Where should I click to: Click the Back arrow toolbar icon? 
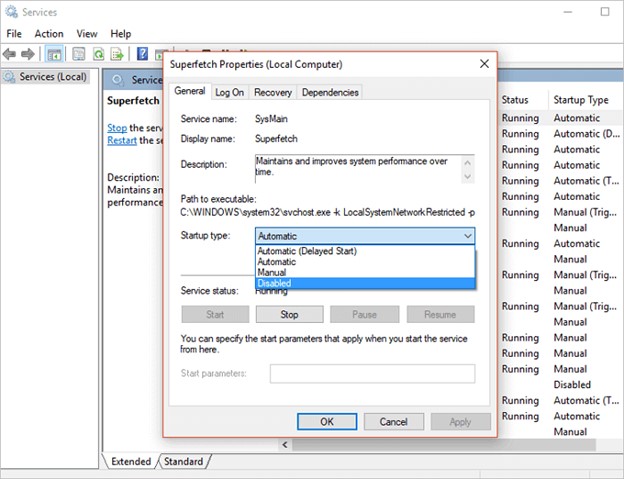[11, 54]
